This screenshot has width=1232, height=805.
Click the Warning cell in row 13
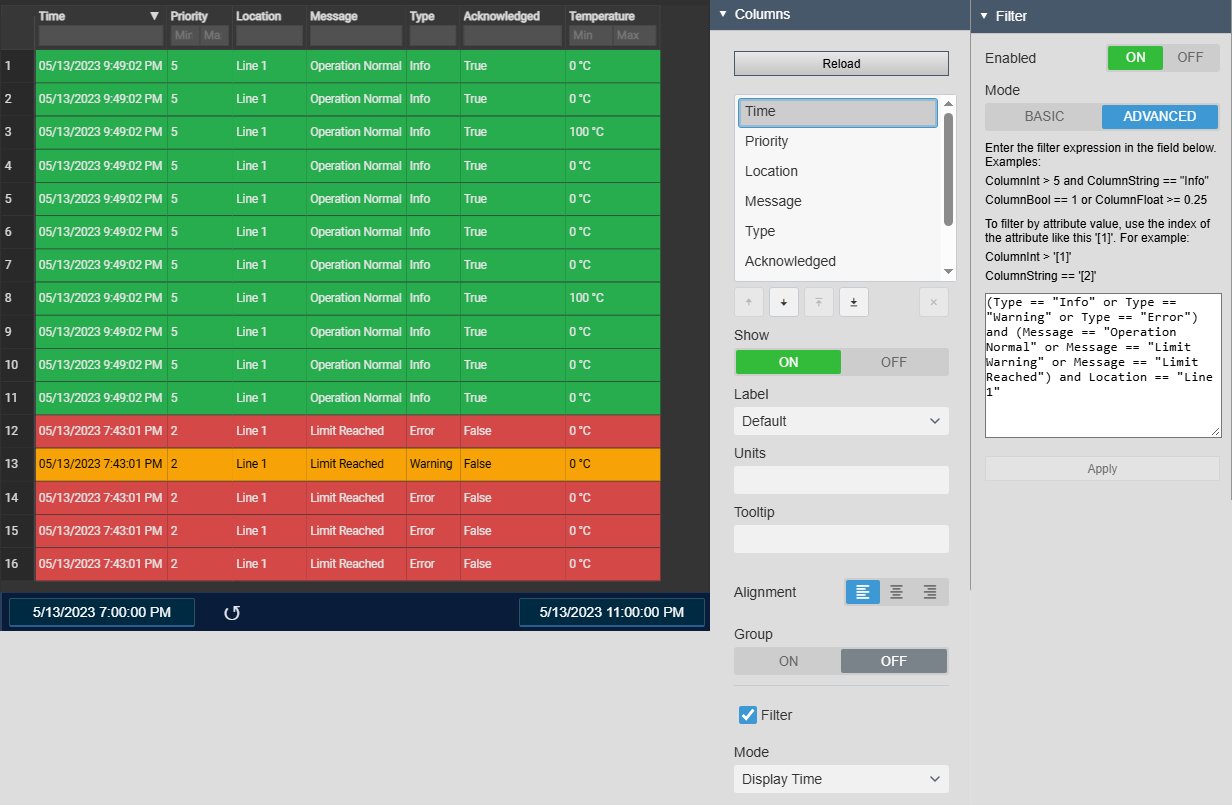point(431,464)
